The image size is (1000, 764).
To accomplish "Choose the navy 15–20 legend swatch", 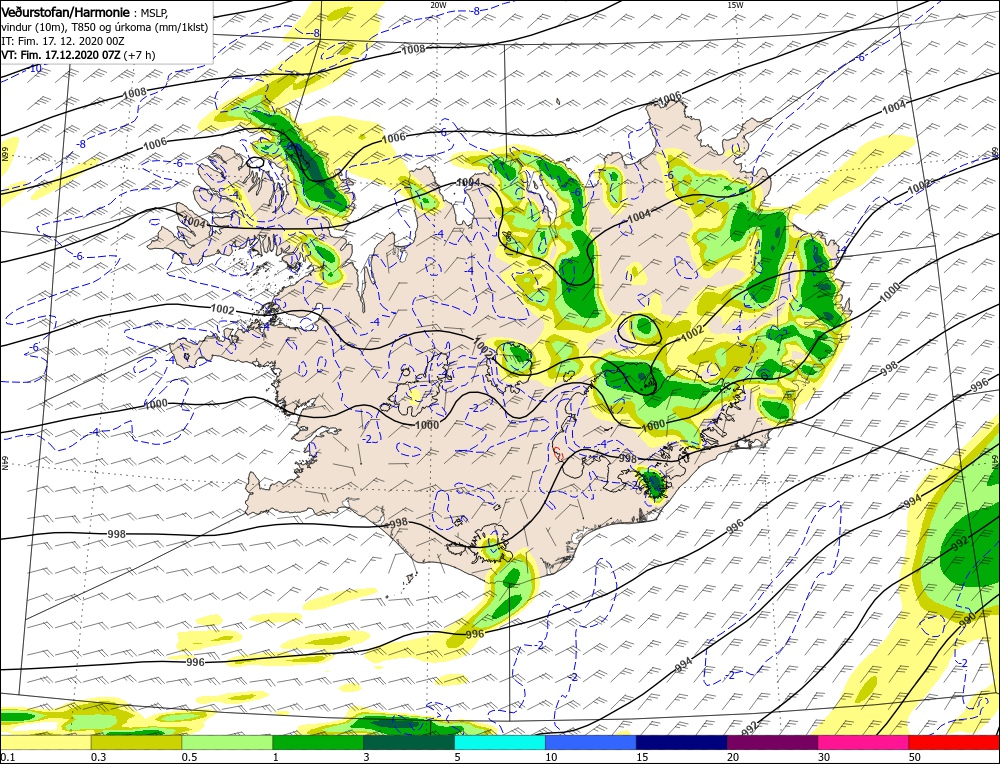I will click(x=681, y=742).
